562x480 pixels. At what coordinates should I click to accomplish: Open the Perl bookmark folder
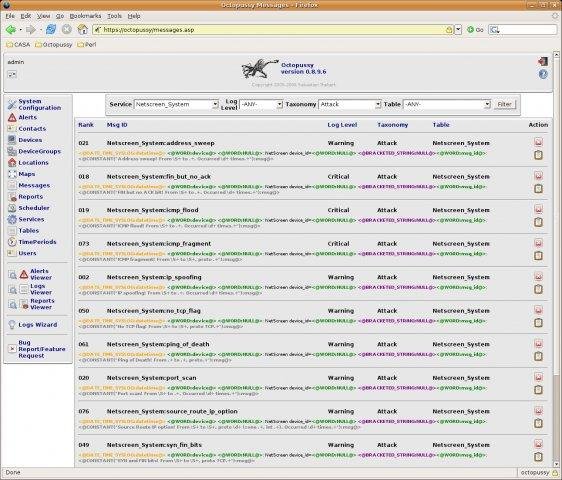tap(87, 45)
